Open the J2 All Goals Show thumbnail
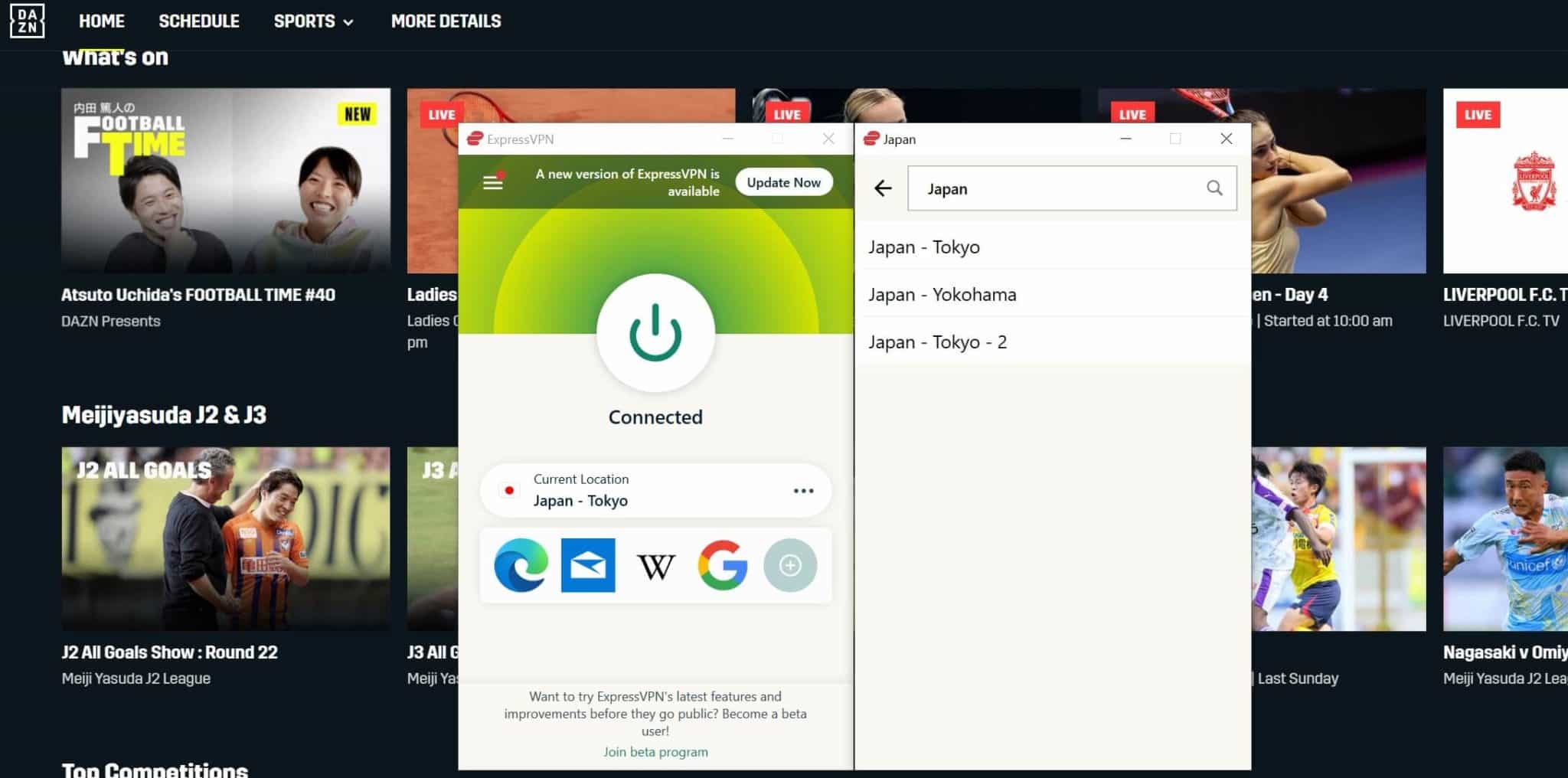 [x=226, y=538]
